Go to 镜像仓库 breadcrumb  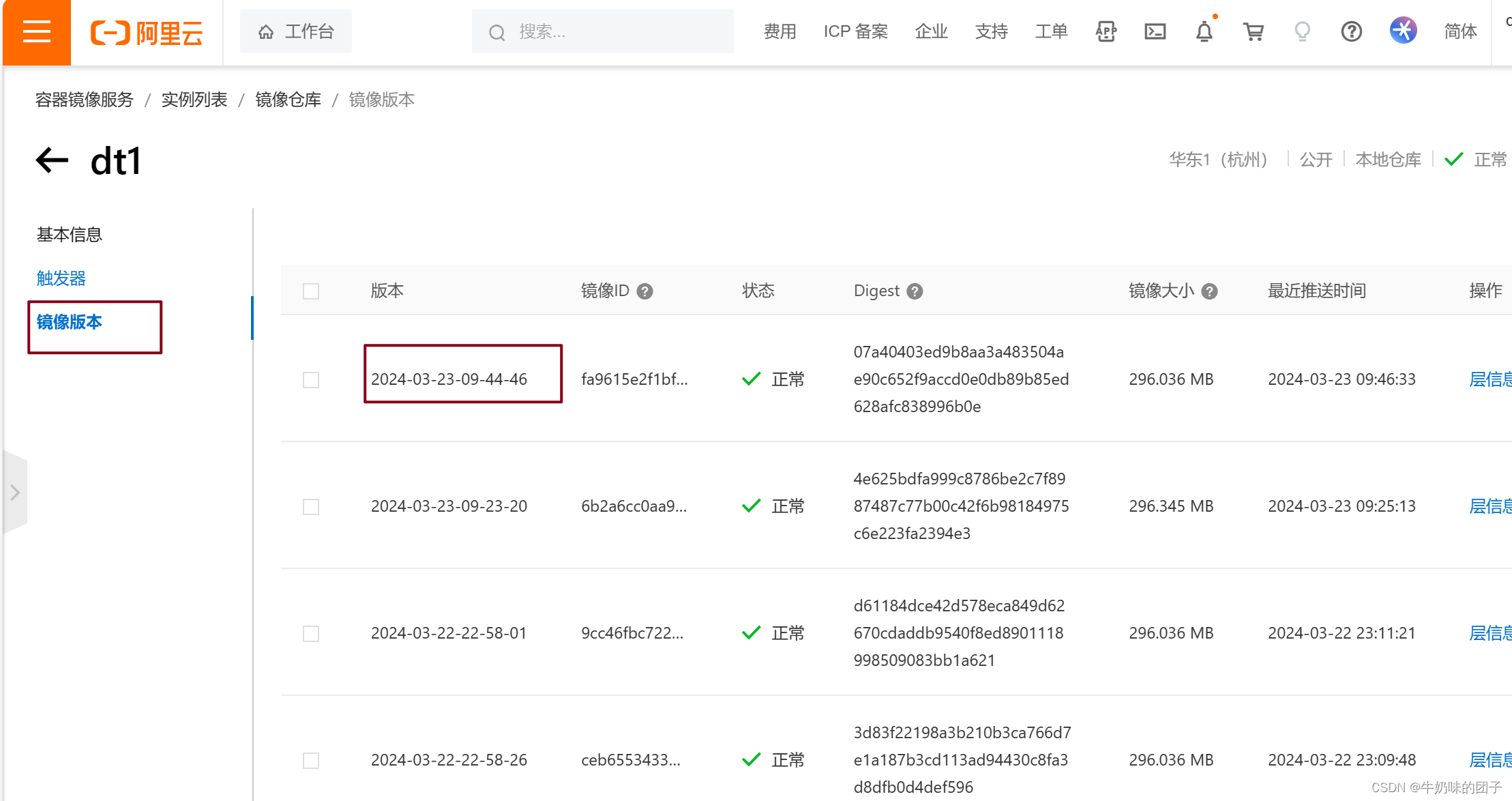[288, 100]
